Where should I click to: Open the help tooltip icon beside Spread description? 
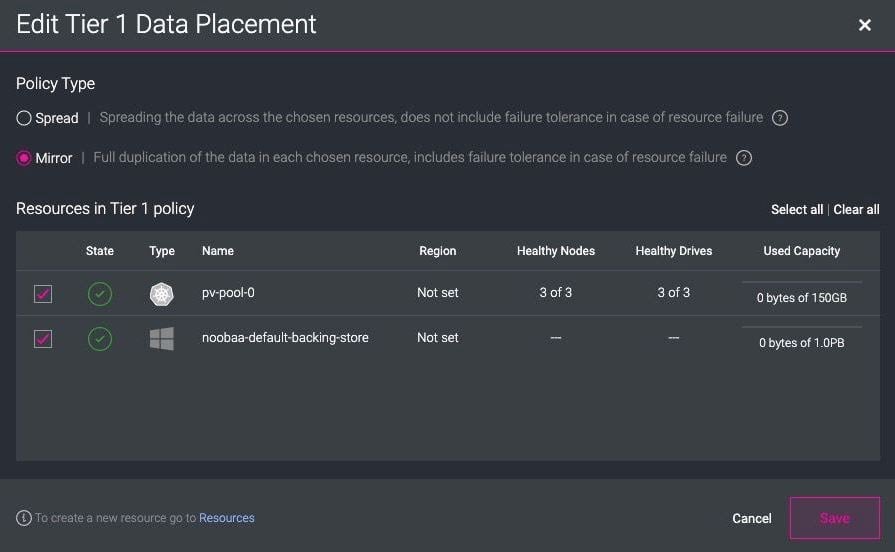pos(780,118)
